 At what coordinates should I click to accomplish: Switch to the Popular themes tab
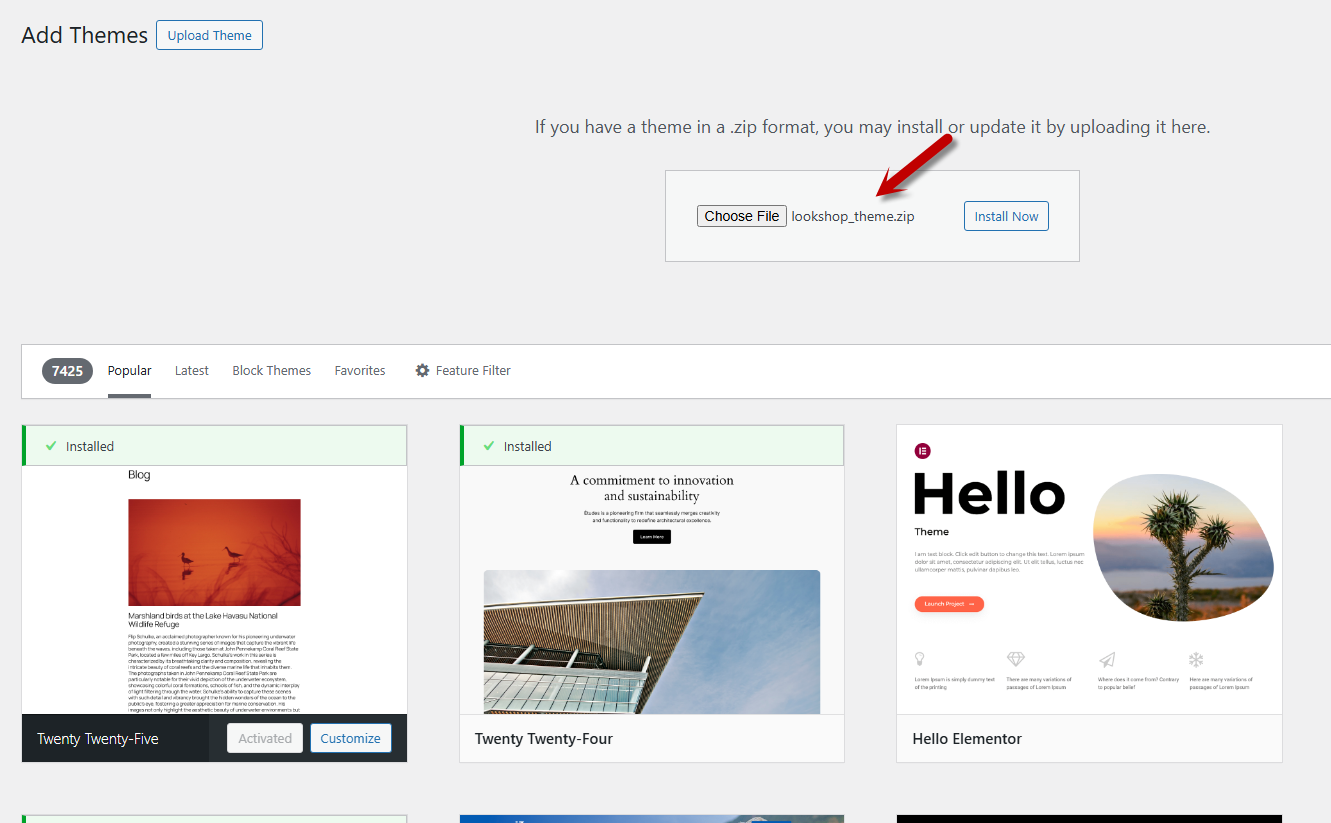(129, 371)
